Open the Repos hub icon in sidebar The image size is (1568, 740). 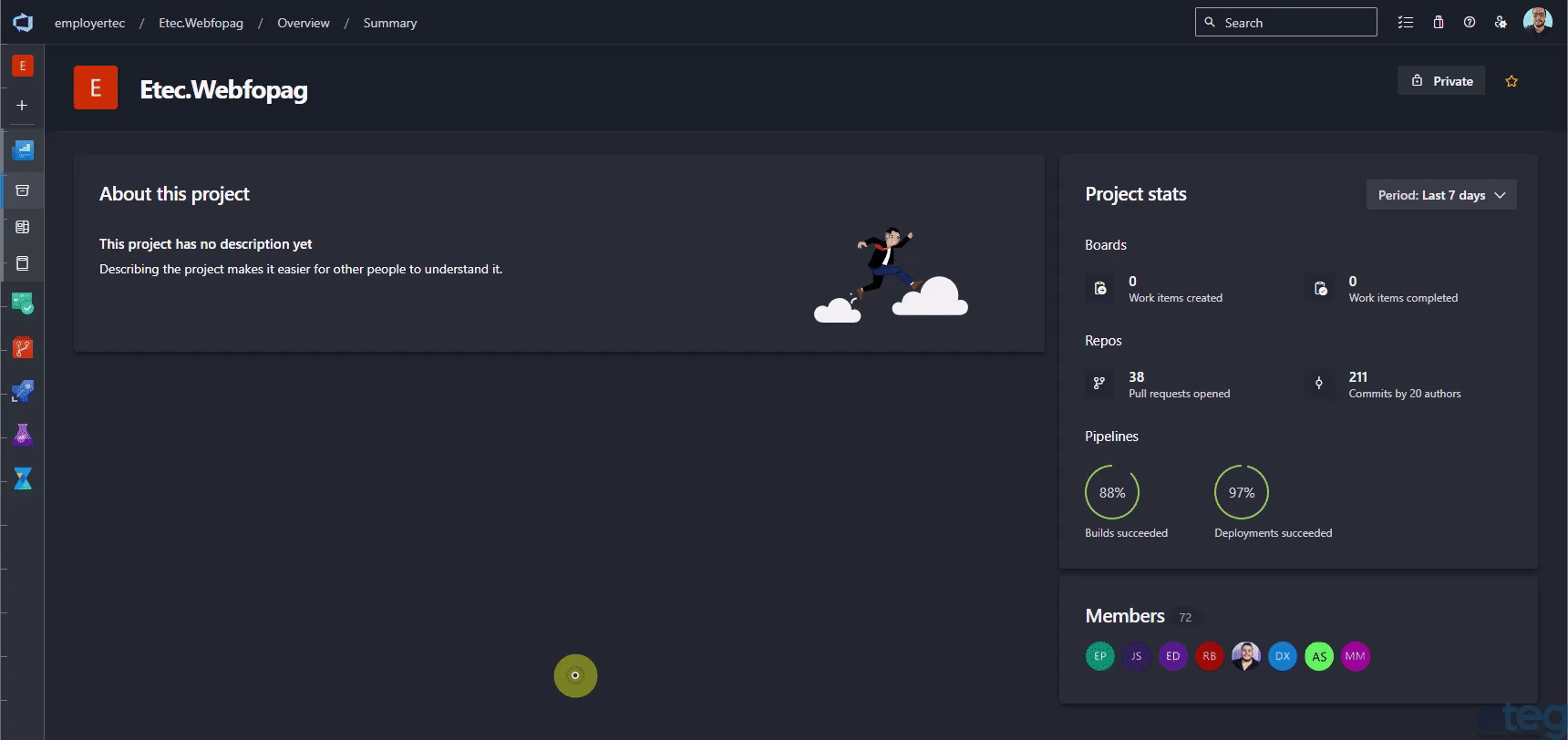(x=23, y=347)
